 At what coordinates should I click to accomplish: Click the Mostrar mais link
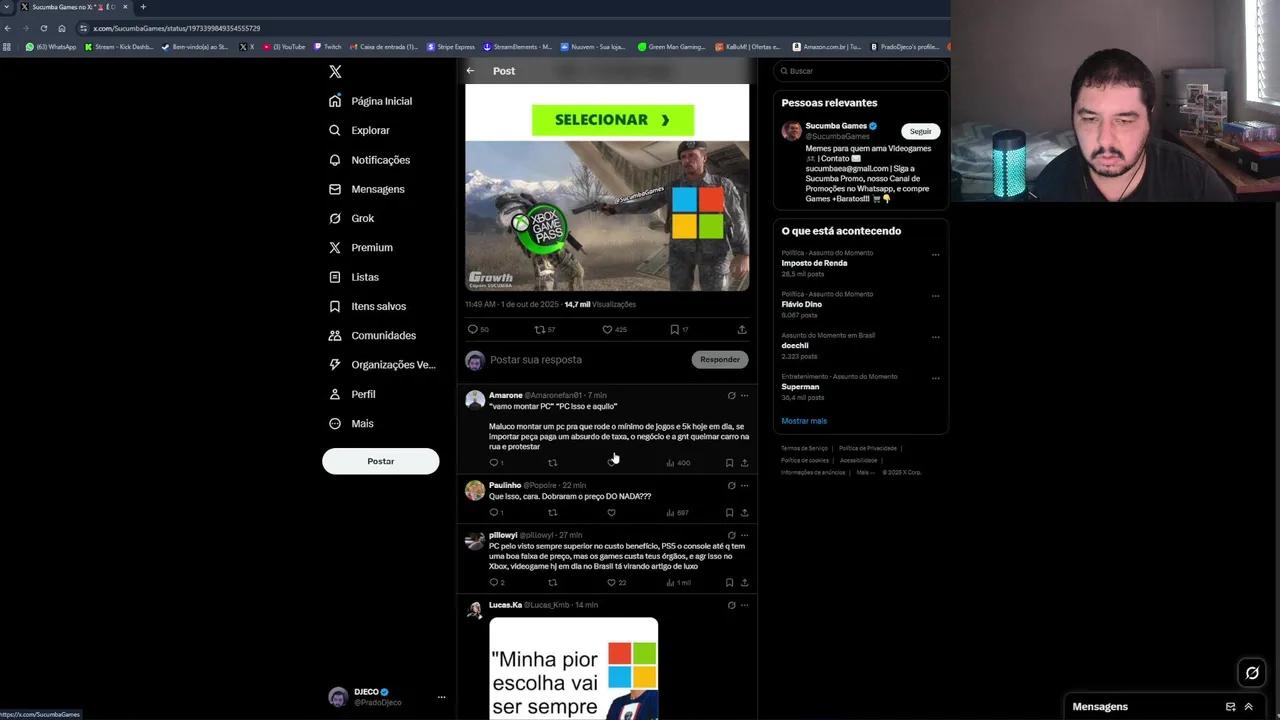click(x=804, y=421)
